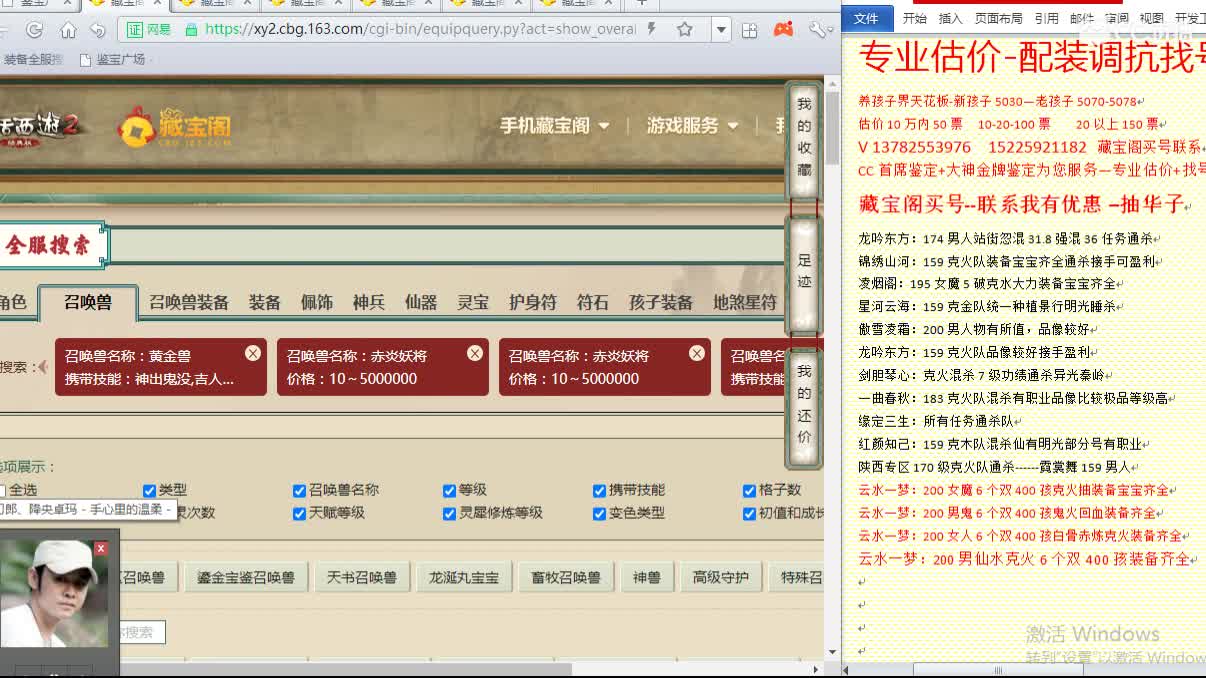Screen dimensions: 1206x678
Task: Untick the 携带技能 checkbox
Action: 599,490
